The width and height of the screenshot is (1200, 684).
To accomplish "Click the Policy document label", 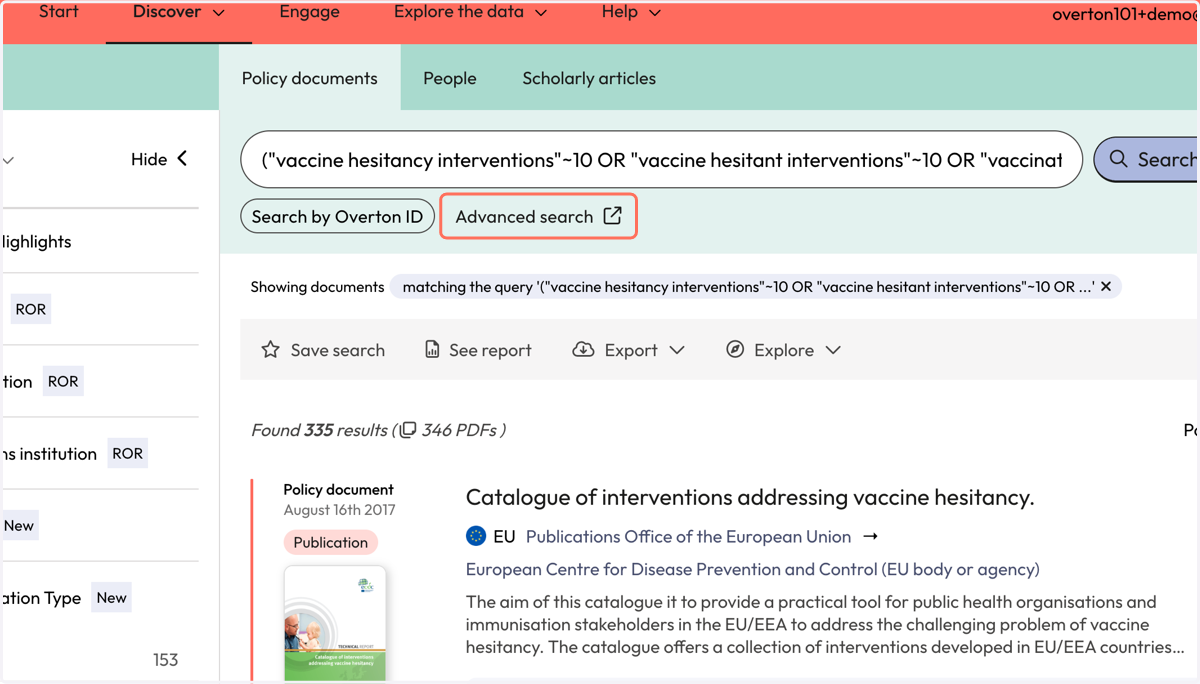I will pyautogui.click(x=338, y=490).
